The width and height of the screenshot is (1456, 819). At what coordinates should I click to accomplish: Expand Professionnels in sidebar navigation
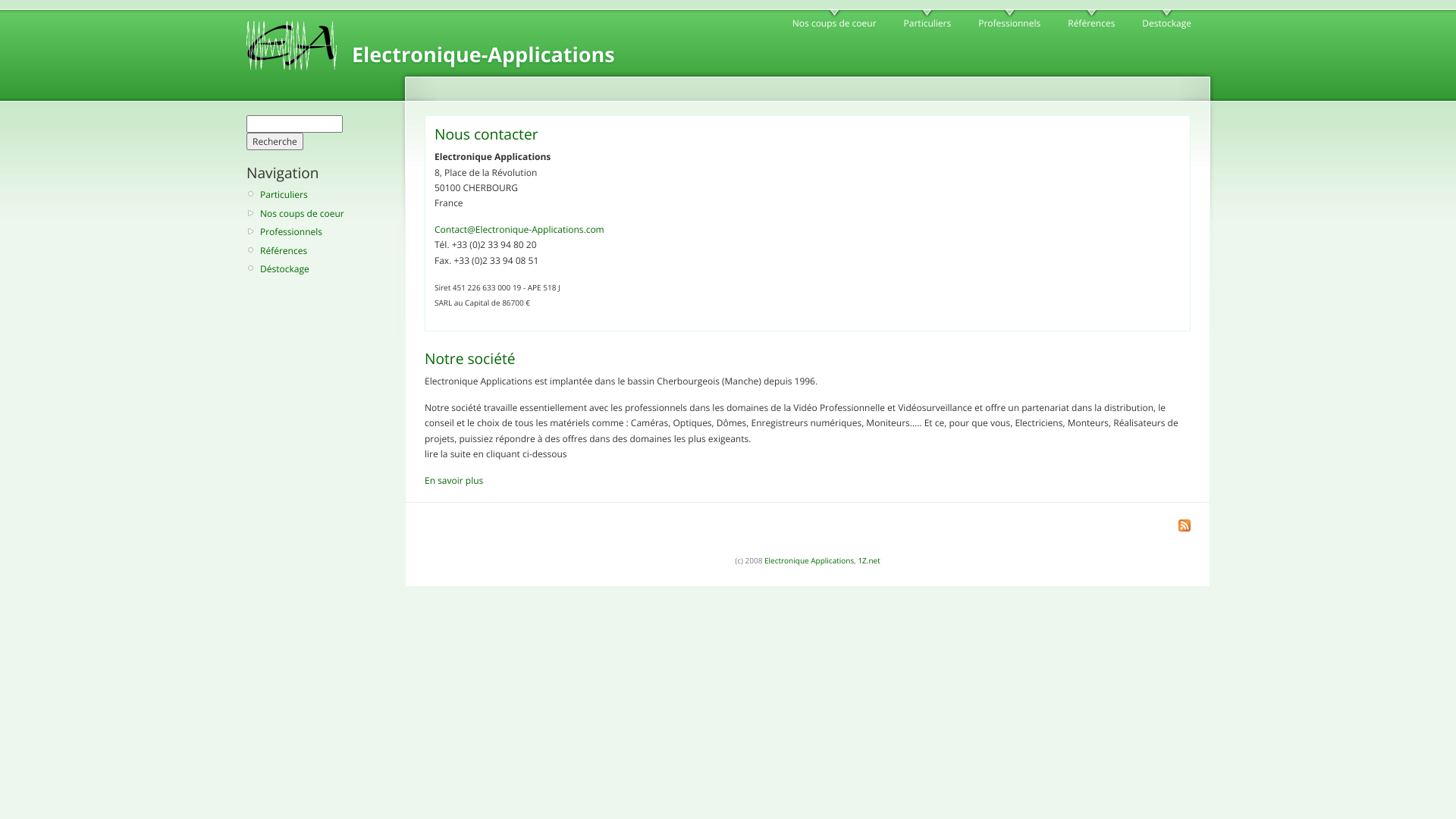pyautogui.click(x=291, y=232)
